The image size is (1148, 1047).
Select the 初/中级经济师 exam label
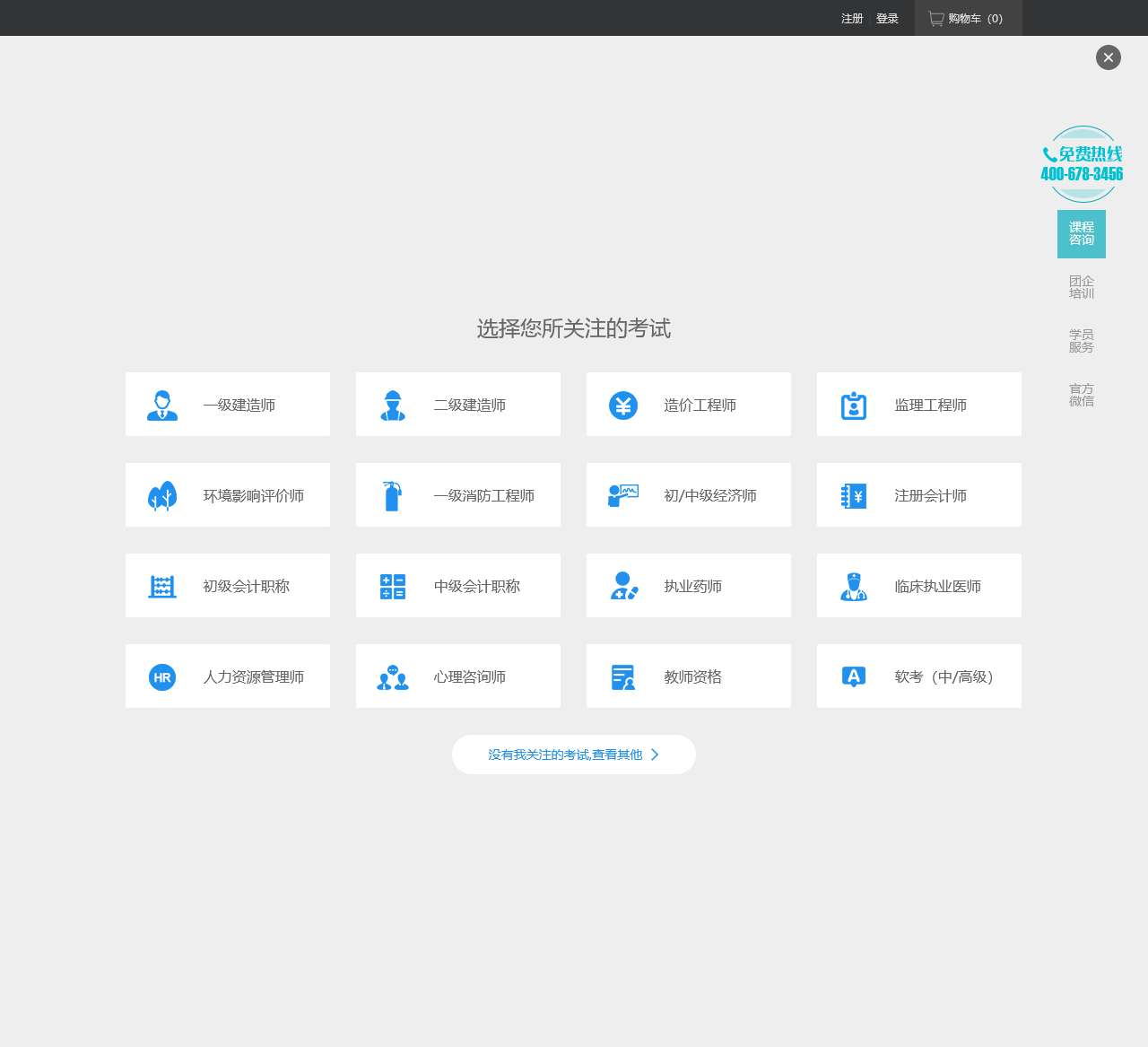(x=710, y=496)
